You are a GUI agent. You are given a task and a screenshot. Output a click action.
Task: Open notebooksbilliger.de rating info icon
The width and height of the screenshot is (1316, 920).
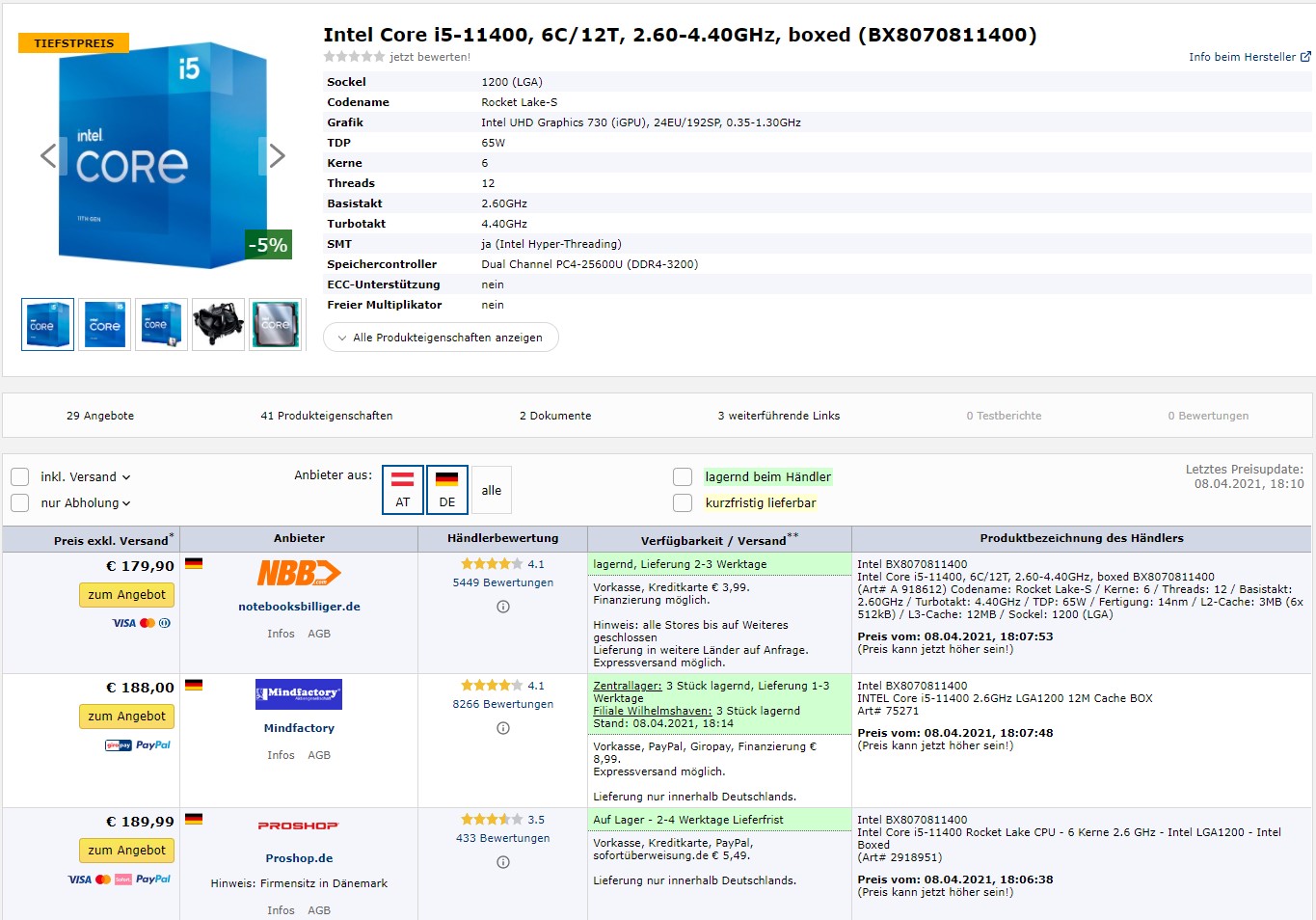(503, 607)
